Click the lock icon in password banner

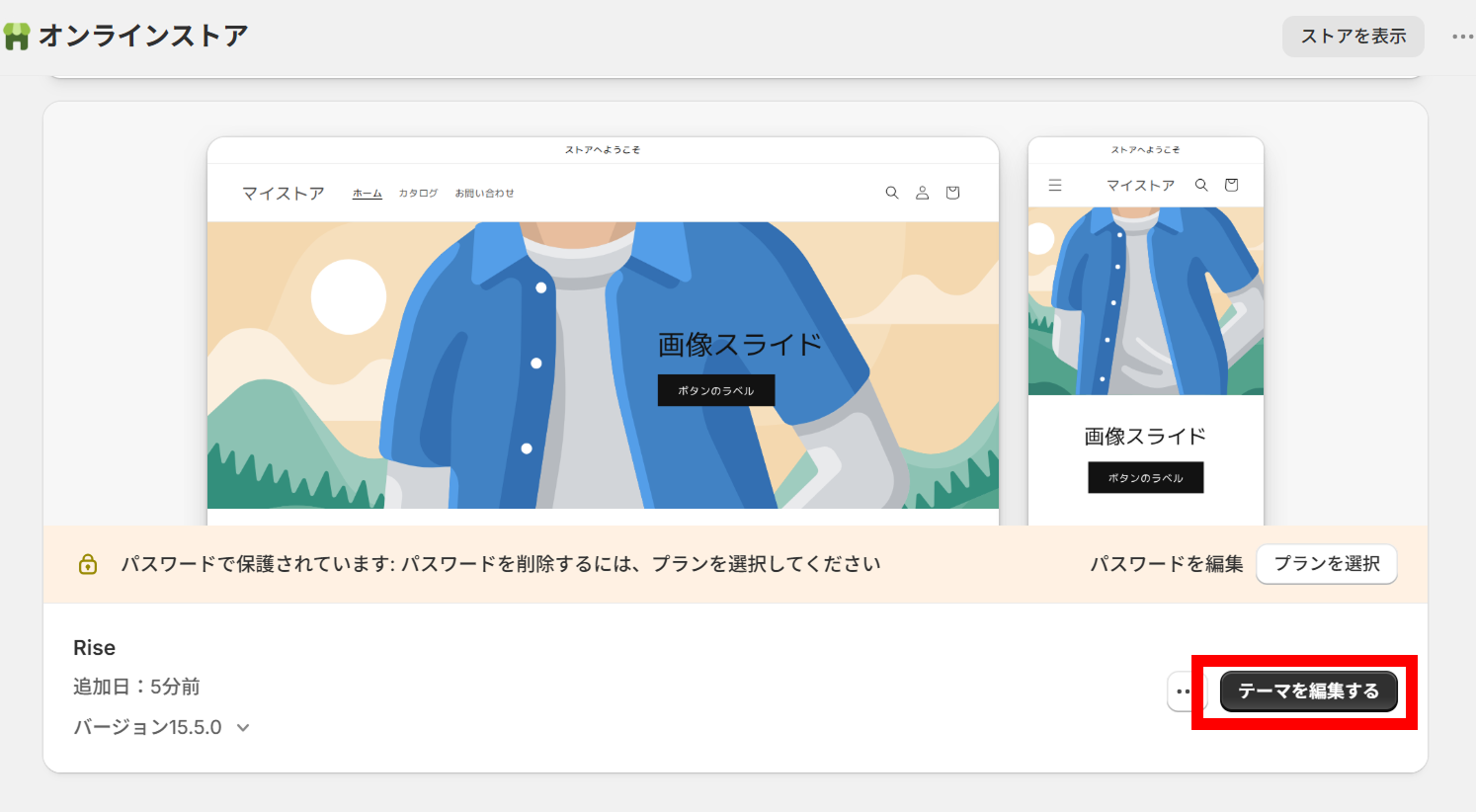(x=88, y=564)
